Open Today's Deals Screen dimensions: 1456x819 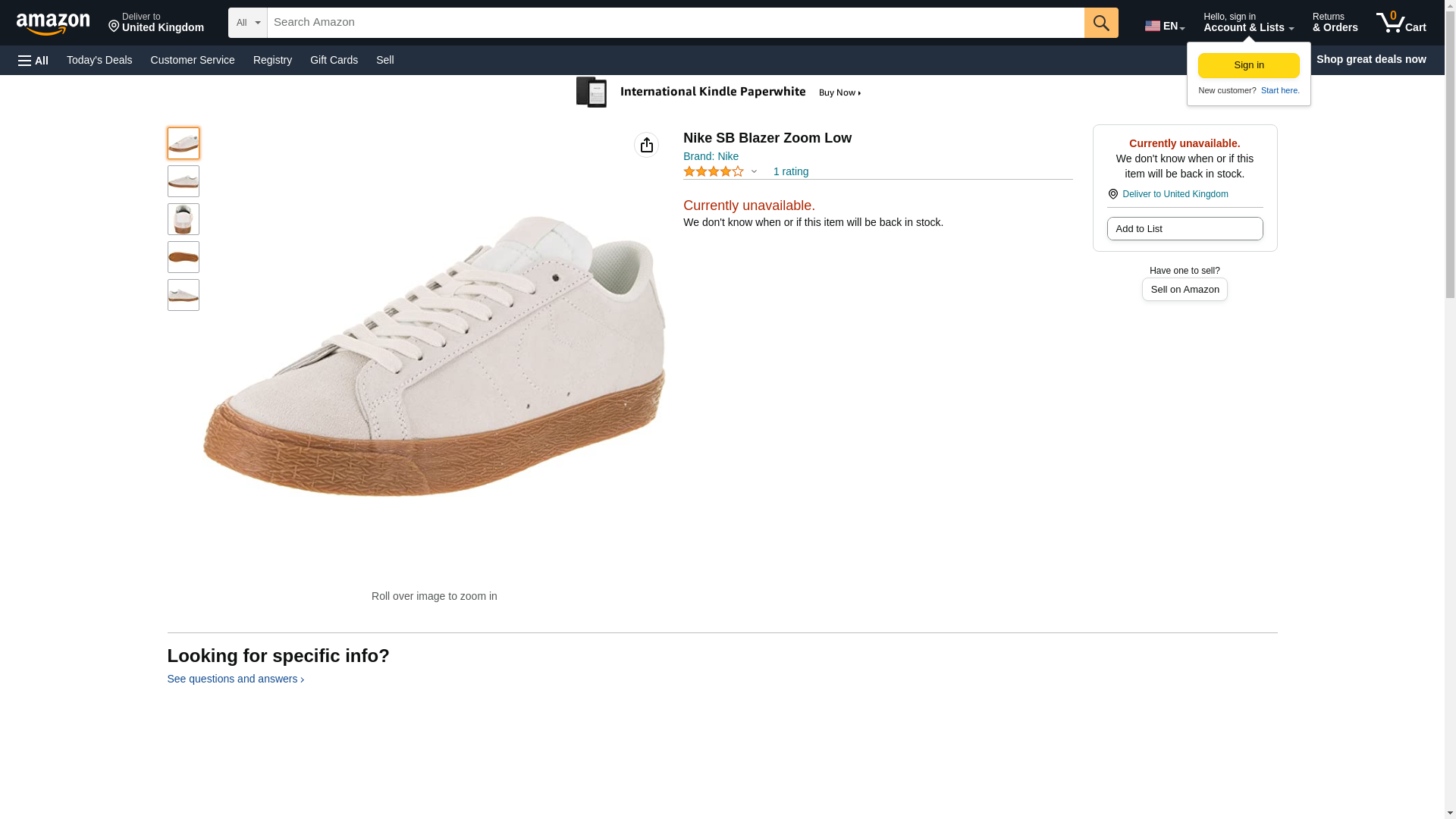click(99, 60)
